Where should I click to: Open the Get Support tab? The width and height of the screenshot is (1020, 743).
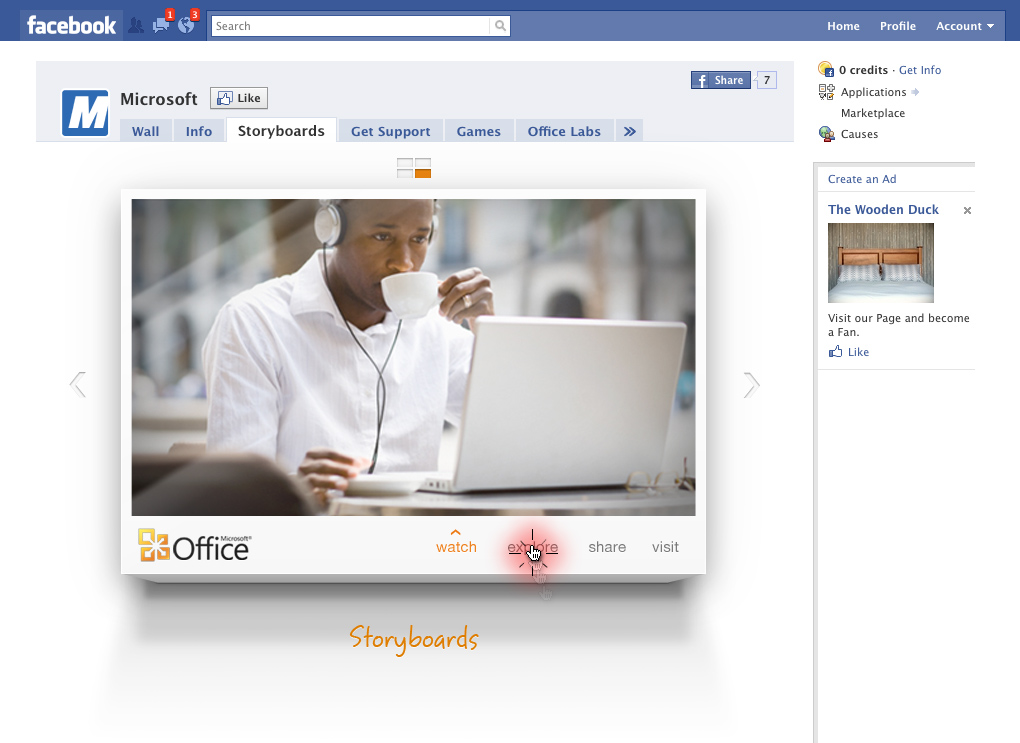(x=391, y=131)
